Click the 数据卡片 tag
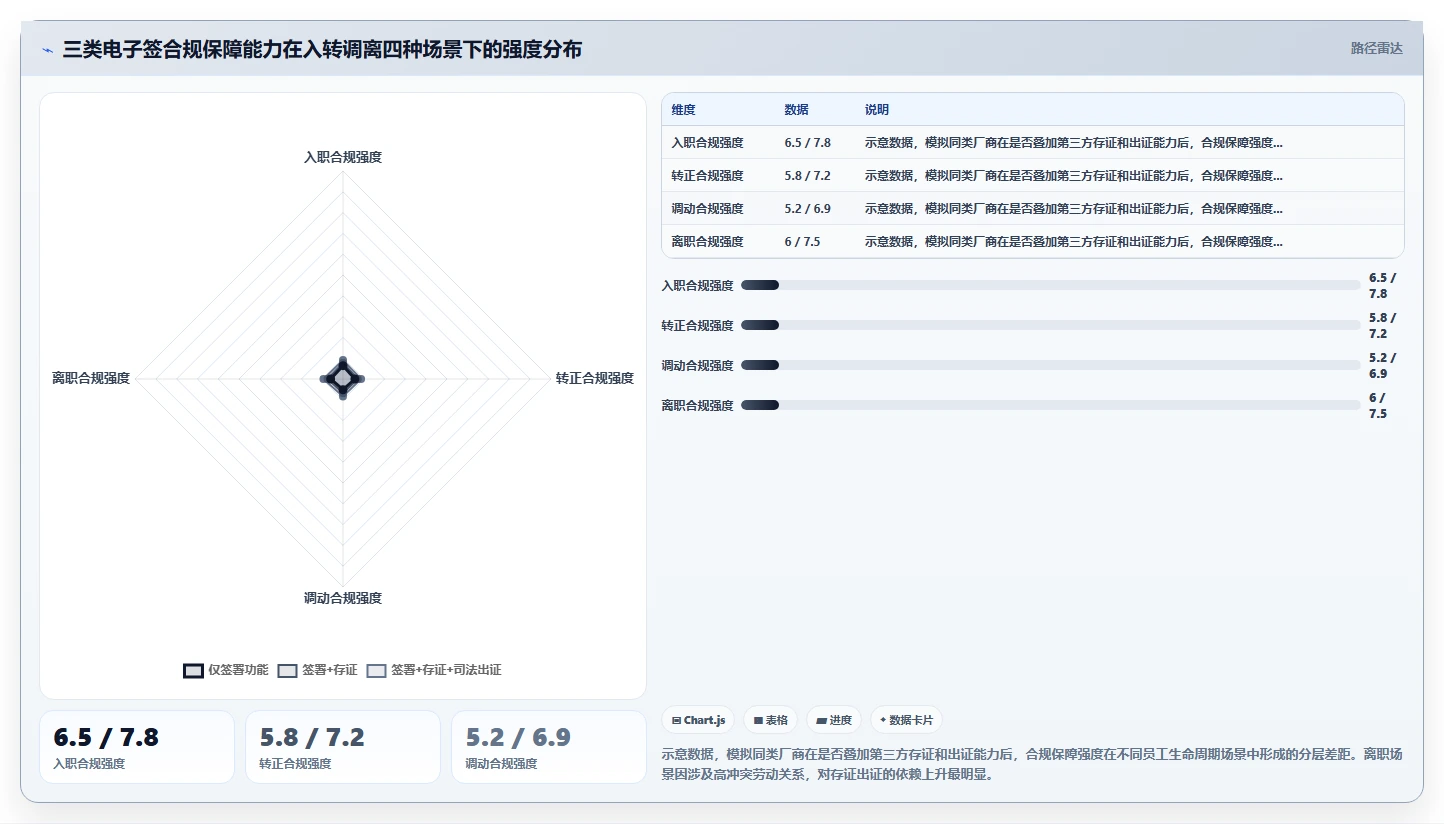Viewport: 1444px width, 824px height. 906,720
